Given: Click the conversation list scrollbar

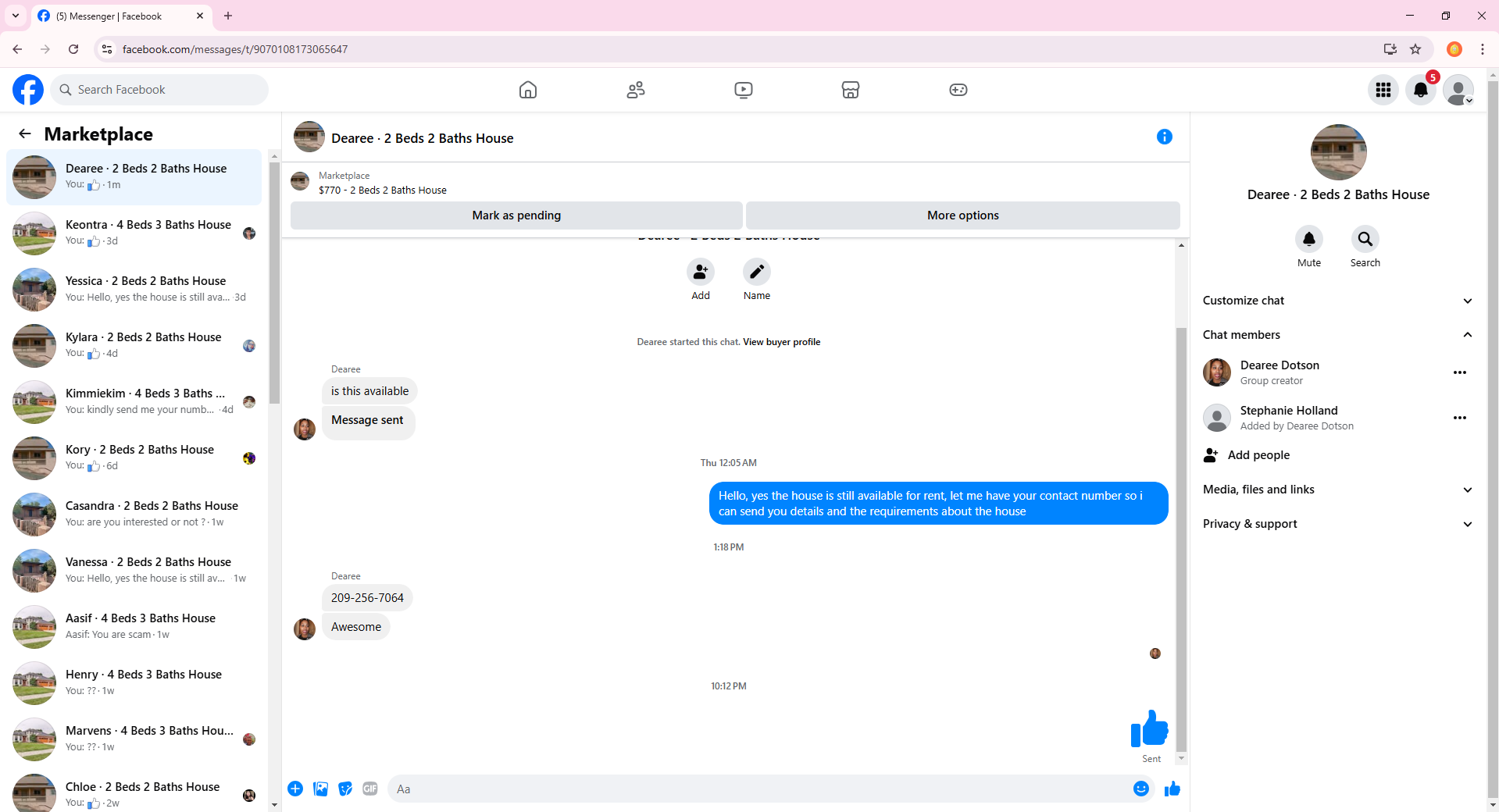Looking at the screenshot, I should pyautogui.click(x=274, y=281).
